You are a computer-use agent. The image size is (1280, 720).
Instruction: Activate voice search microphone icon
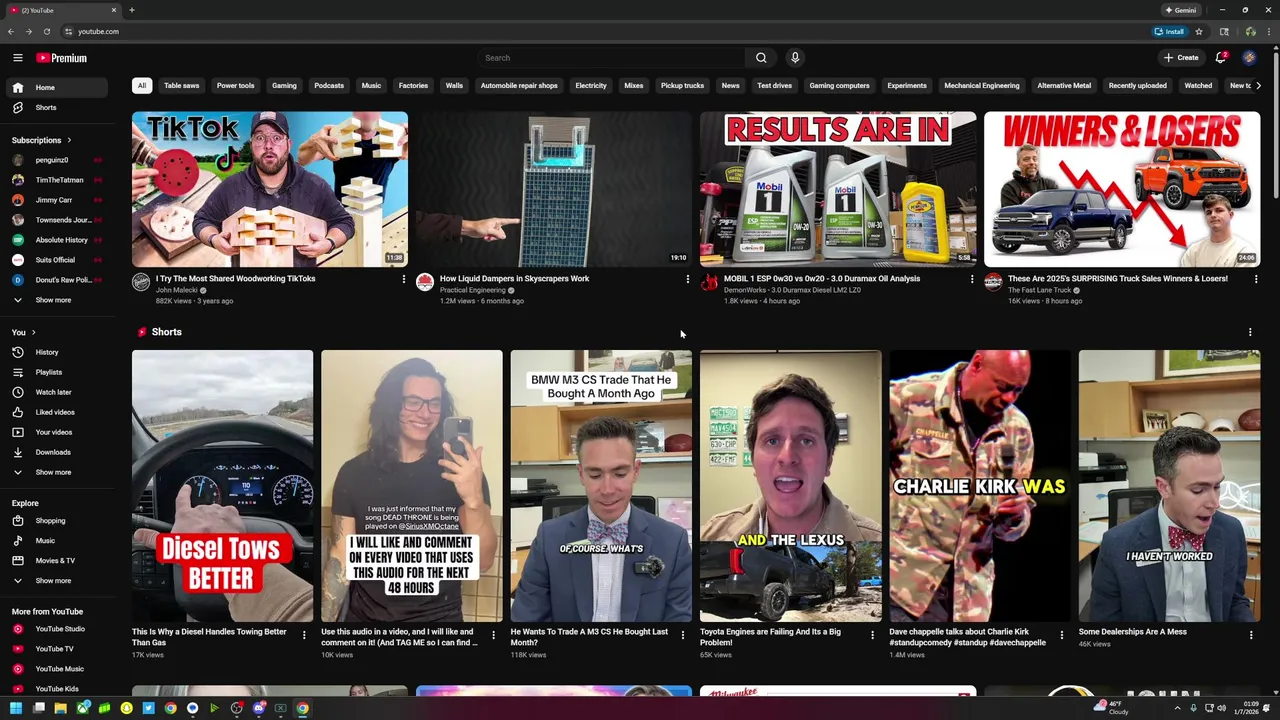click(x=795, y=58)
